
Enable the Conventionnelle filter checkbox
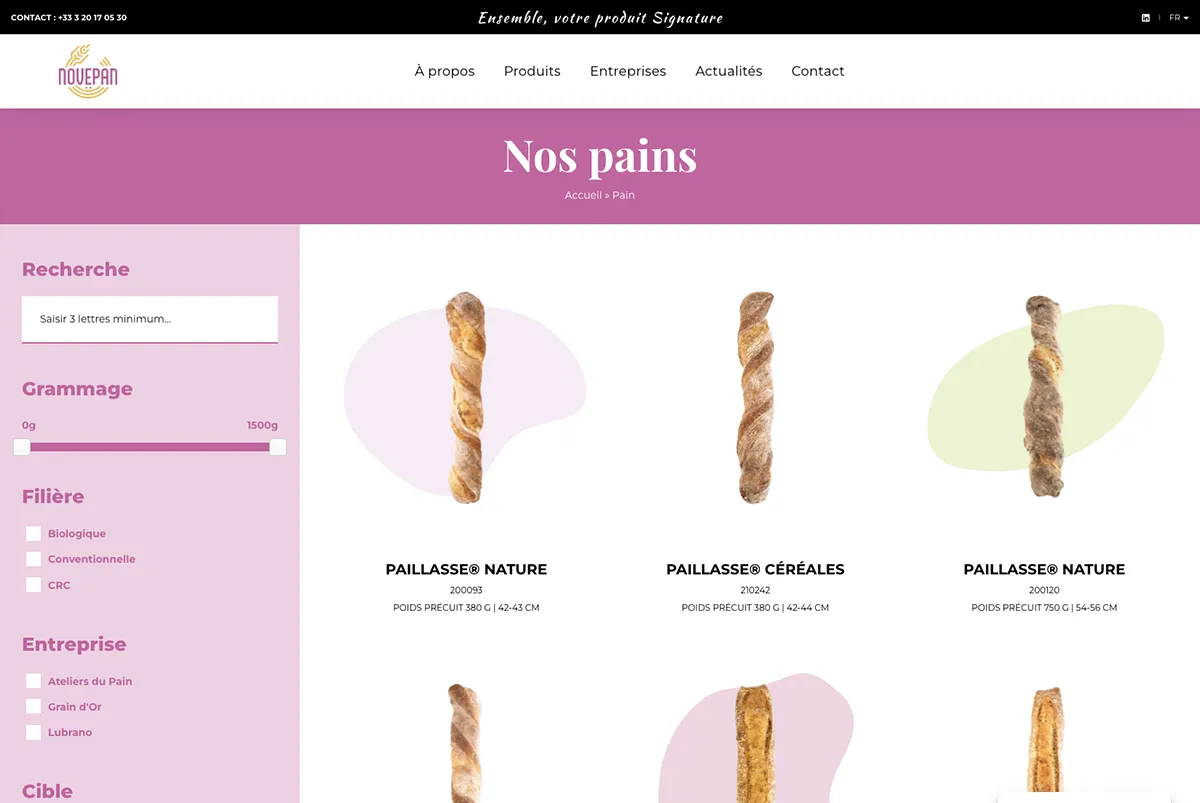click(34, 559)
